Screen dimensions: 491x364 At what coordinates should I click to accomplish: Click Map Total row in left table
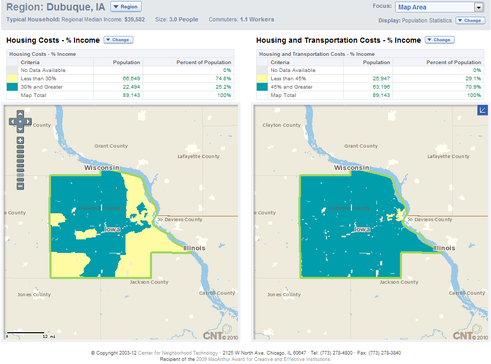[120, 95]
